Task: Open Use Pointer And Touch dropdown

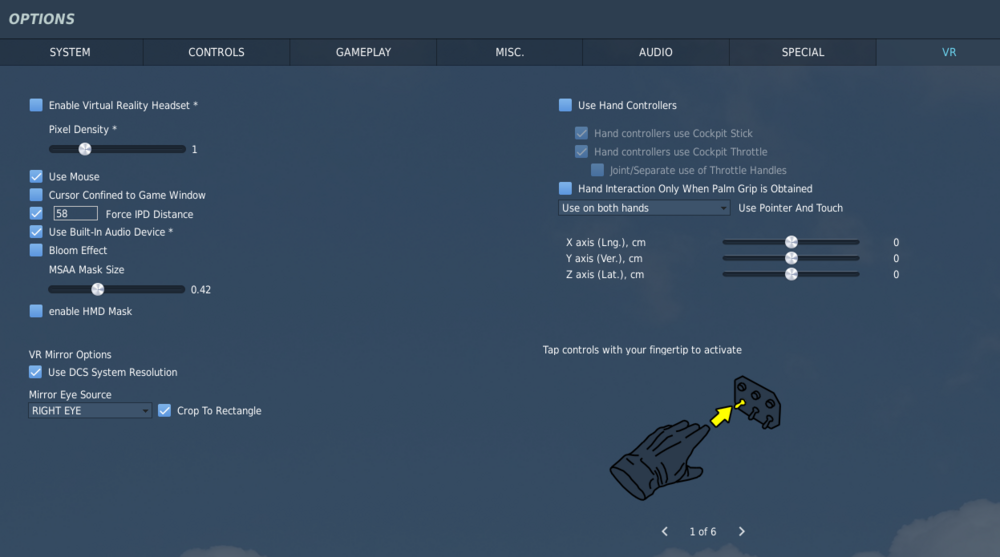Action: coord(644,208)
